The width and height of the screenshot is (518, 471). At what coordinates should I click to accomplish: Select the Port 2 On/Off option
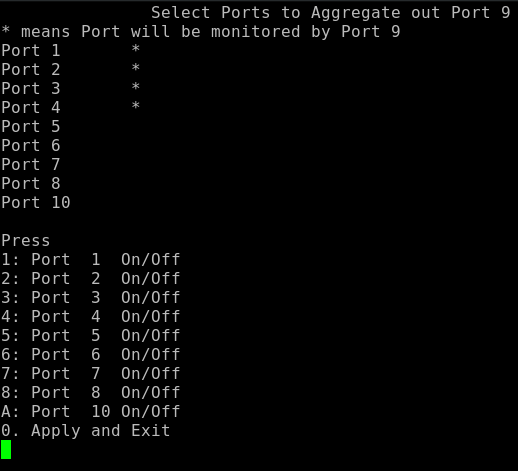tap(91, 278)
